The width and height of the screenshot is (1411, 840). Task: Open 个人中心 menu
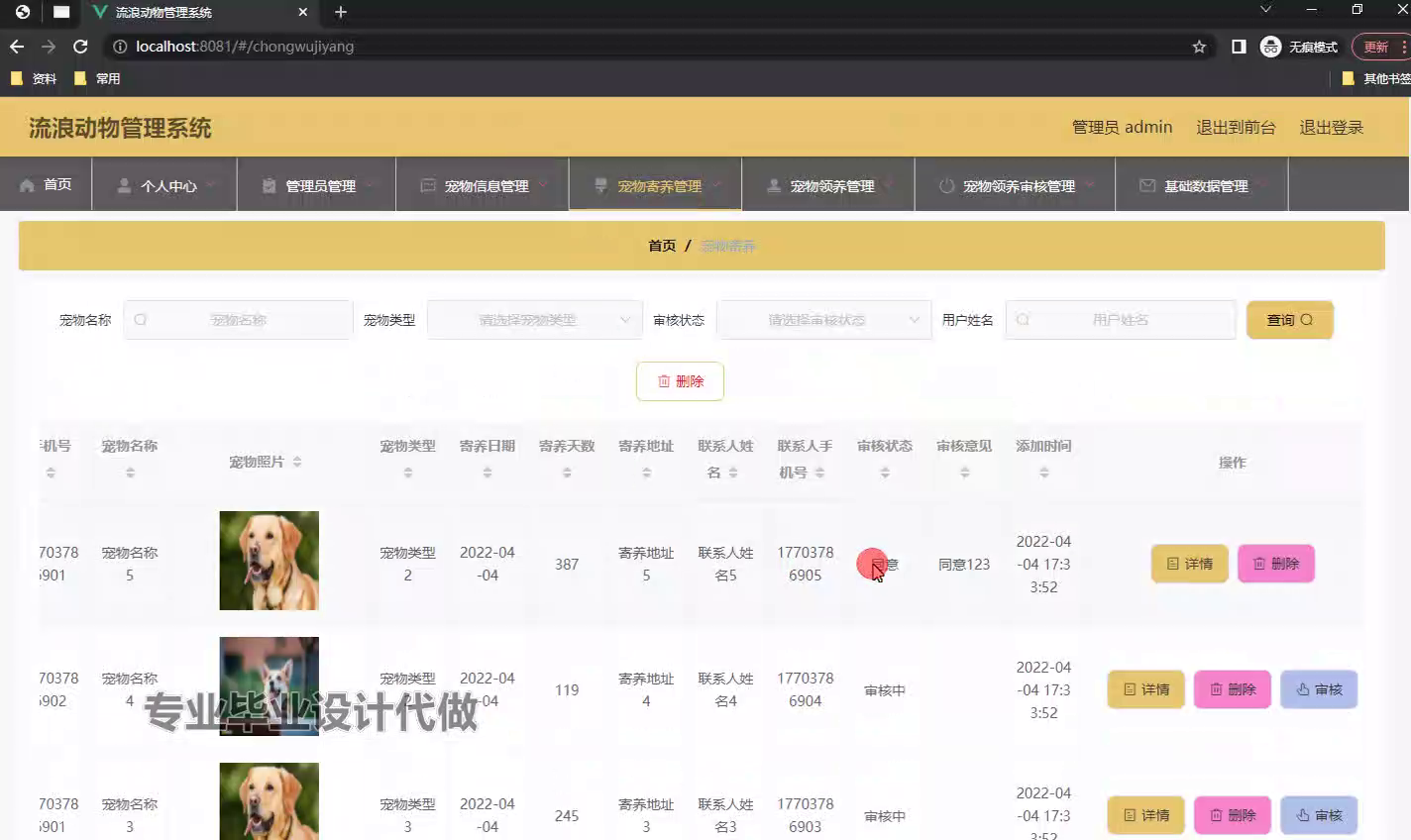[164, 185]
